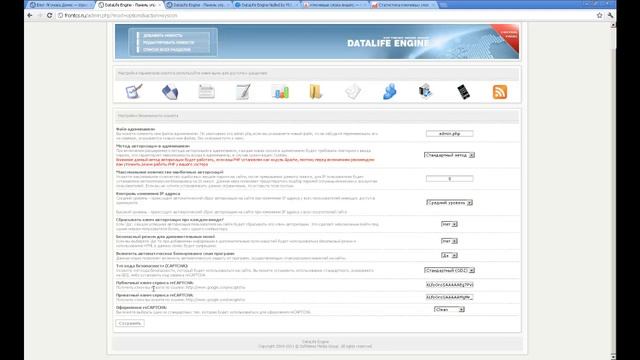Viewport: 640px width, 360px height.
Task: Open the Google reCAPTCHA link in public key row
Action: (x=216, y=287)
